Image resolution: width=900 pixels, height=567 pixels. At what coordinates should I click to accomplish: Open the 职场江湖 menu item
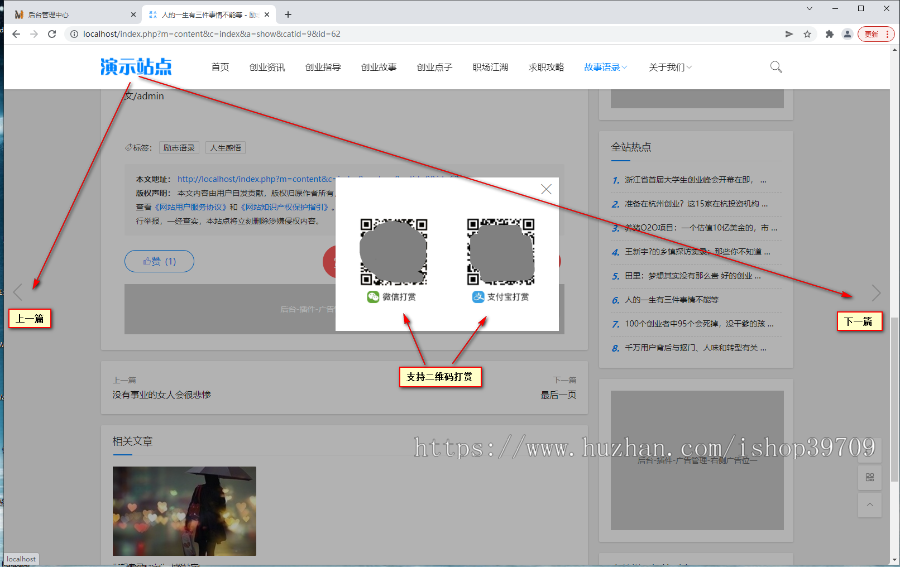490,67
